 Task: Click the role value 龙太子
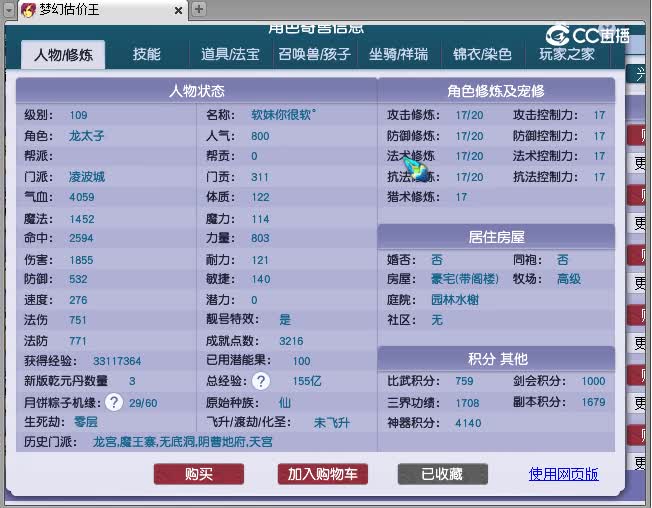click(x=86, y=136)
